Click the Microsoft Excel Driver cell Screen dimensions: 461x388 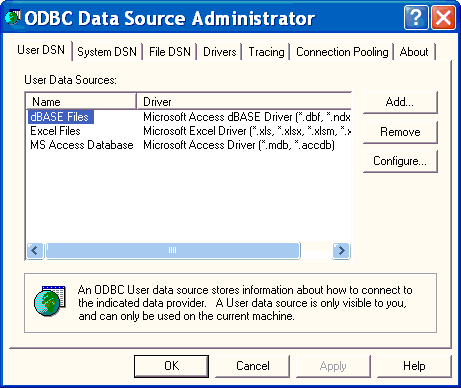(247, 131)
